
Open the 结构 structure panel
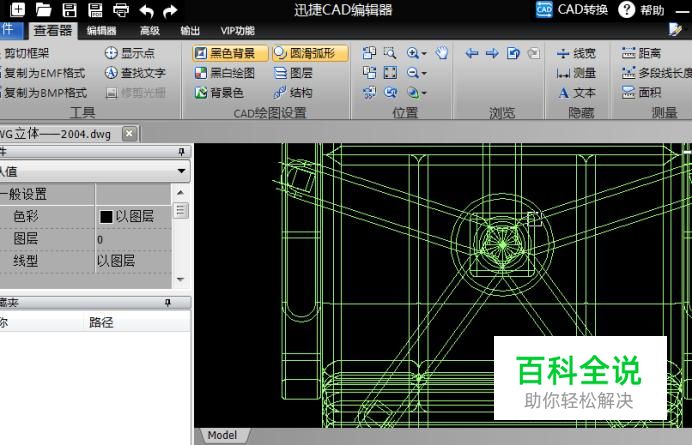click(293, 93)
